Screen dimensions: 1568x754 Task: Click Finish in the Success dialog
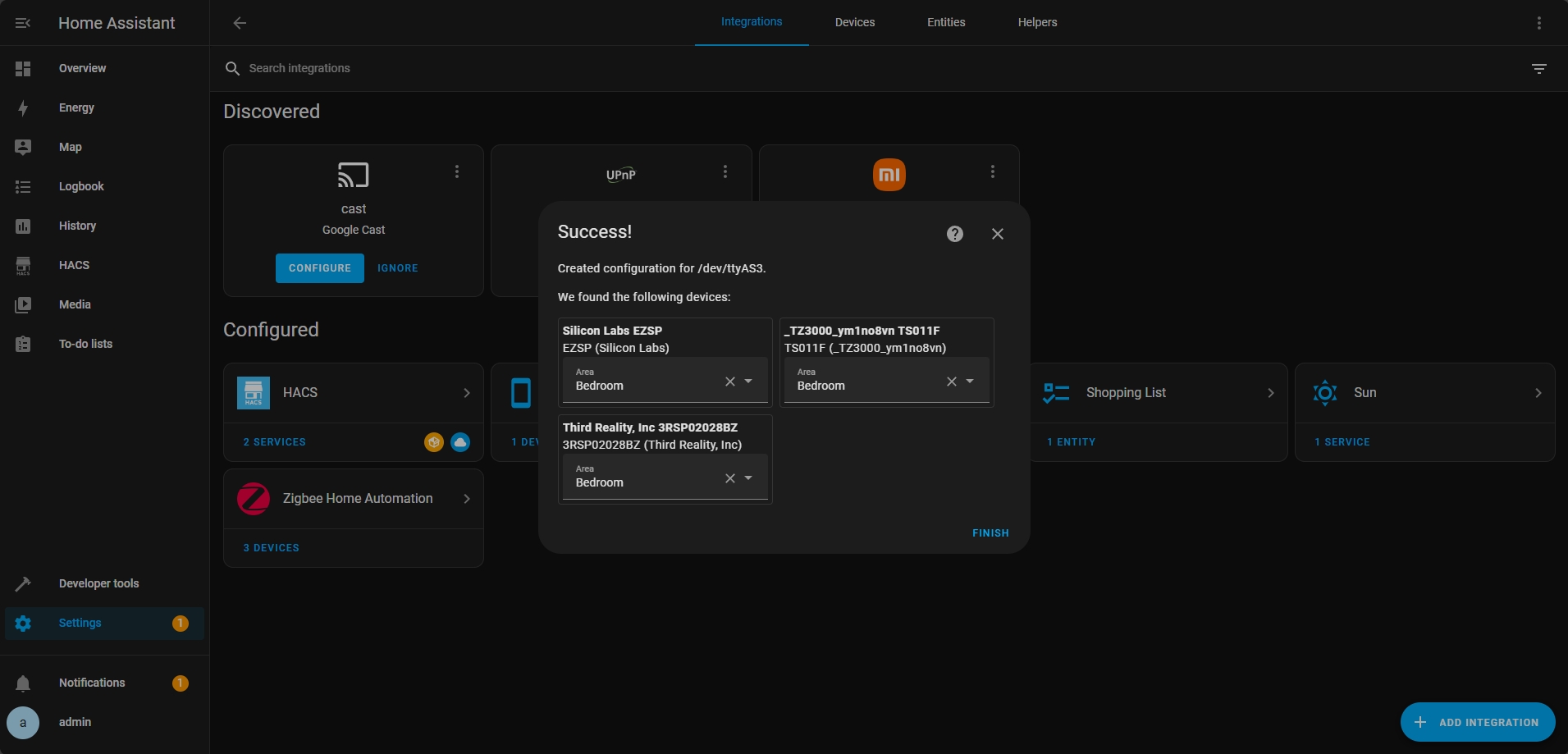tap(990, 533)
